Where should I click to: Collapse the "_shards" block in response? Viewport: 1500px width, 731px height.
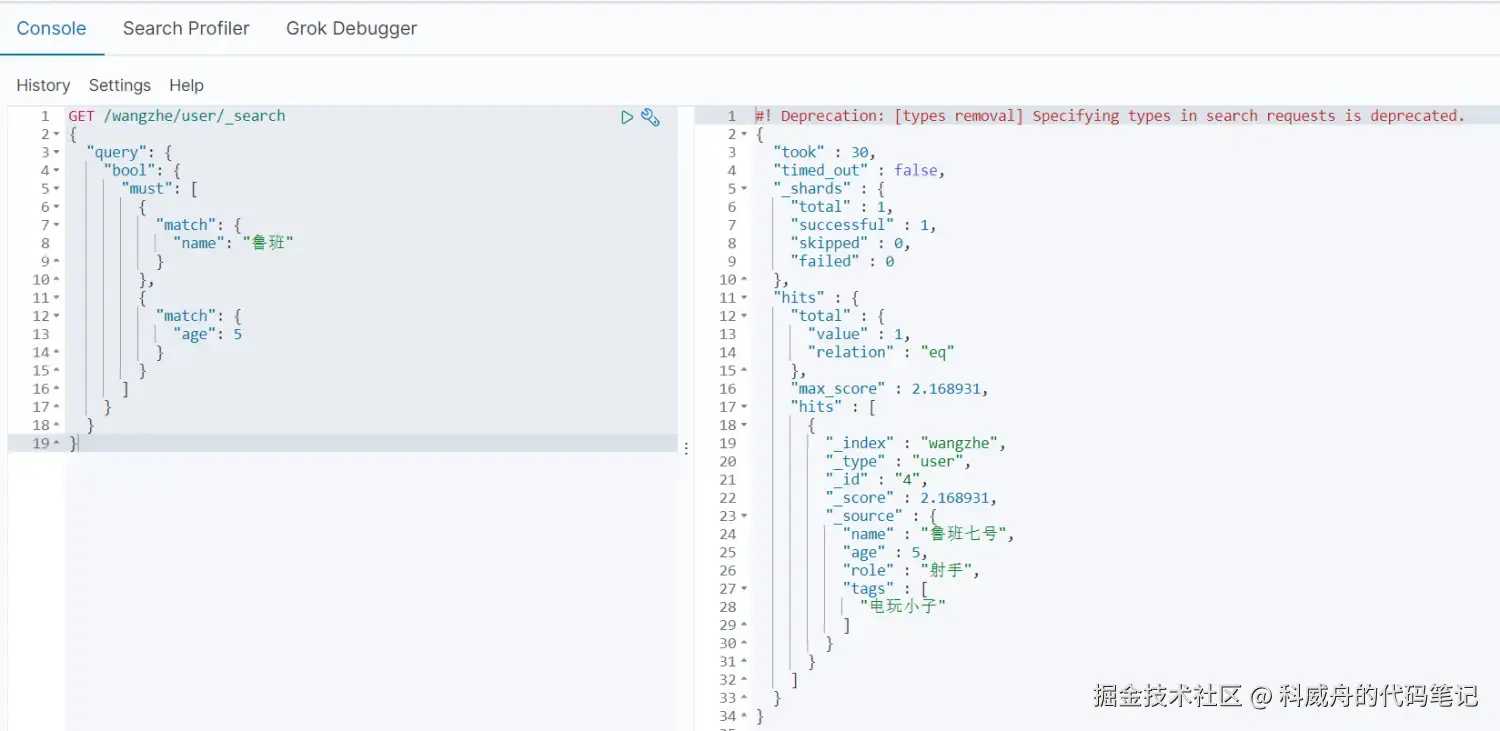[744, 189]
